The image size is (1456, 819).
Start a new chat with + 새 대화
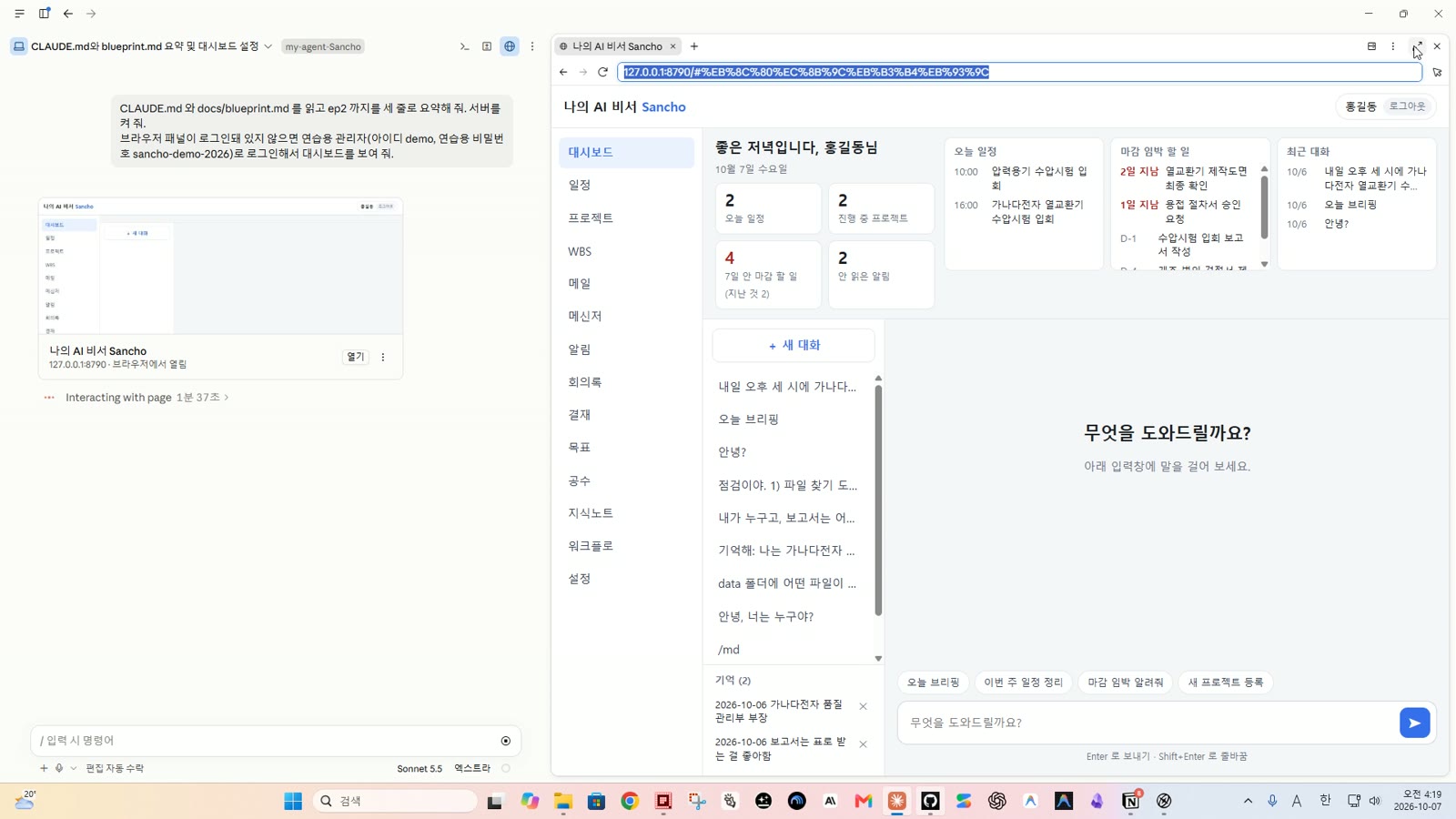pyautogui.click(x=794, y=346)
